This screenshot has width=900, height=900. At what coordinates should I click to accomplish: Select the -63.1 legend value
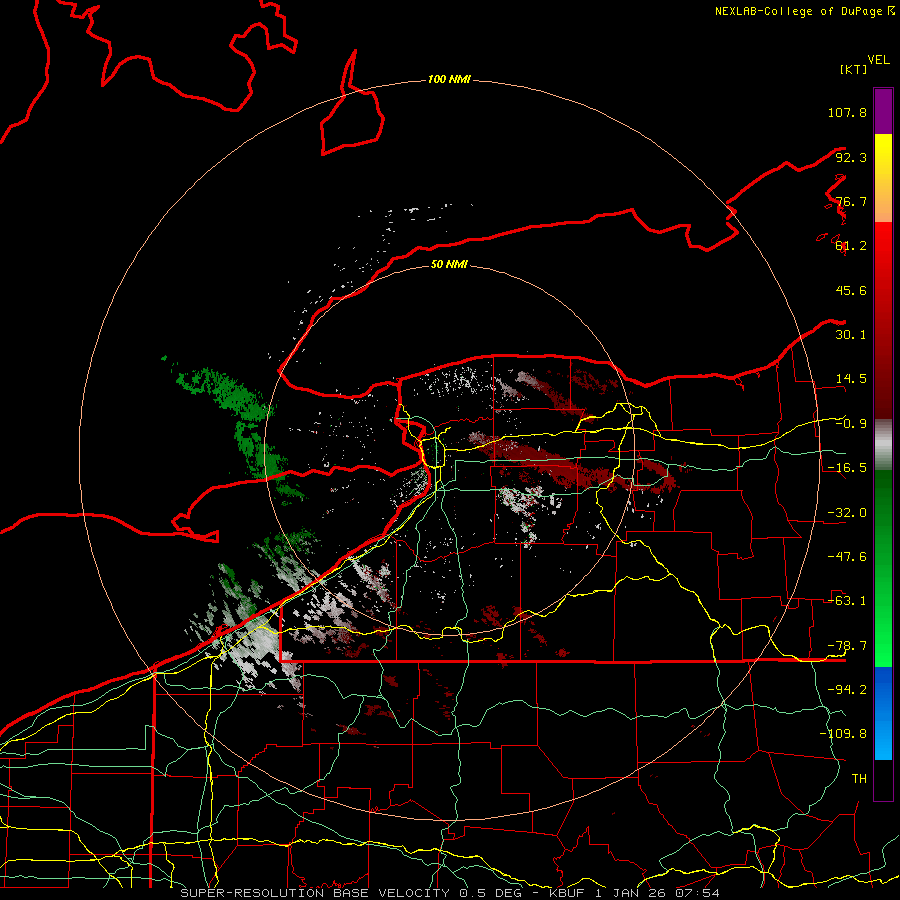tap(847, 601)
